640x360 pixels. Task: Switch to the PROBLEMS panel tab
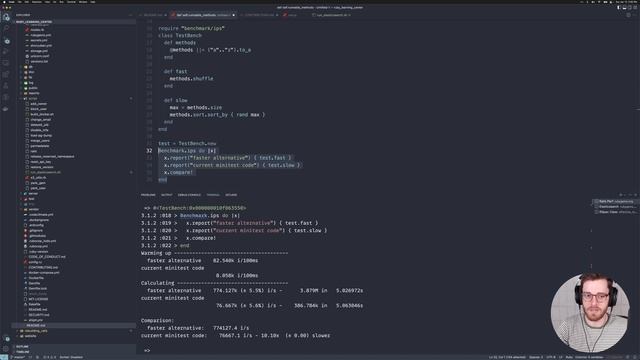148,195
